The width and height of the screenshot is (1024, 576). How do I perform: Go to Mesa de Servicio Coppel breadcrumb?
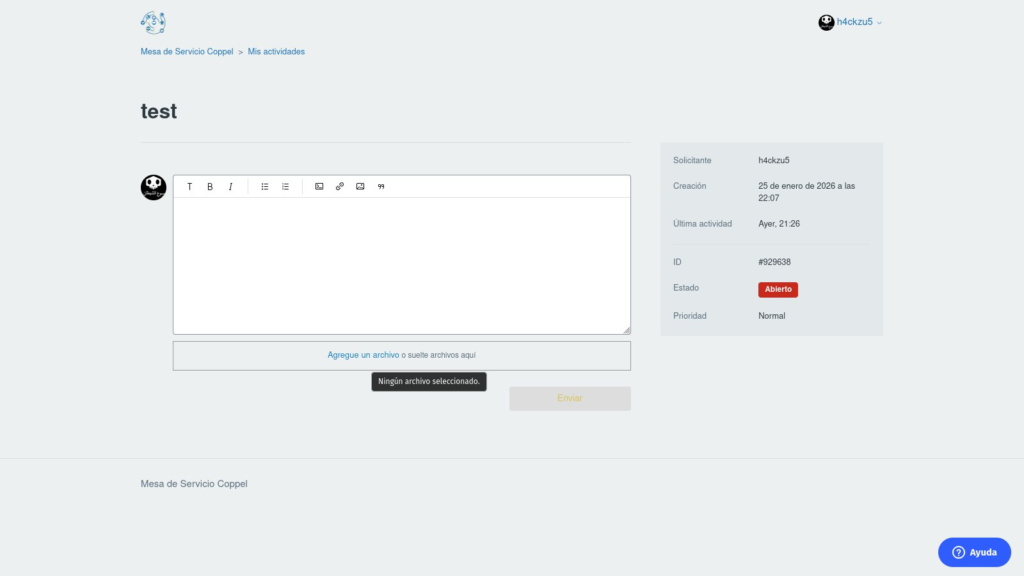[187, 51]
